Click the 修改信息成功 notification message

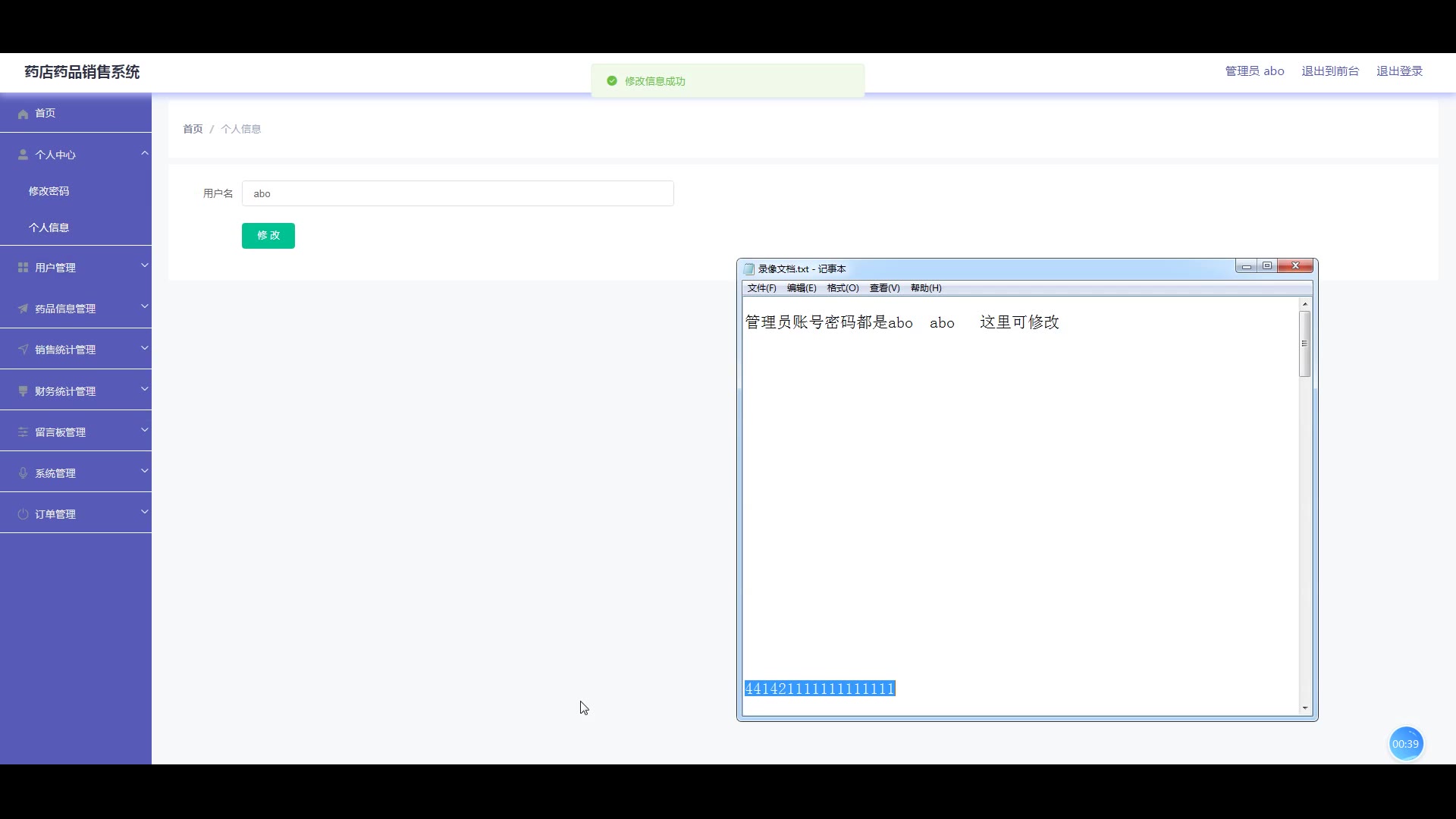[655, 81]
